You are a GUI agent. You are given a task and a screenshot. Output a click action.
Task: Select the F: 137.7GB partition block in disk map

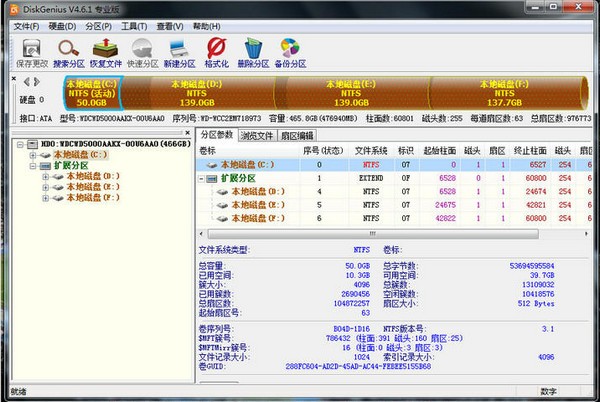505,93
